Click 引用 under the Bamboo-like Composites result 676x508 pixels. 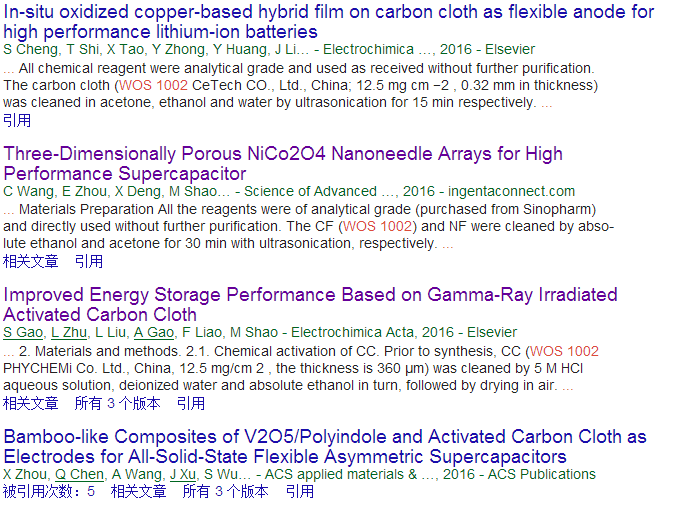click(300, 491)
